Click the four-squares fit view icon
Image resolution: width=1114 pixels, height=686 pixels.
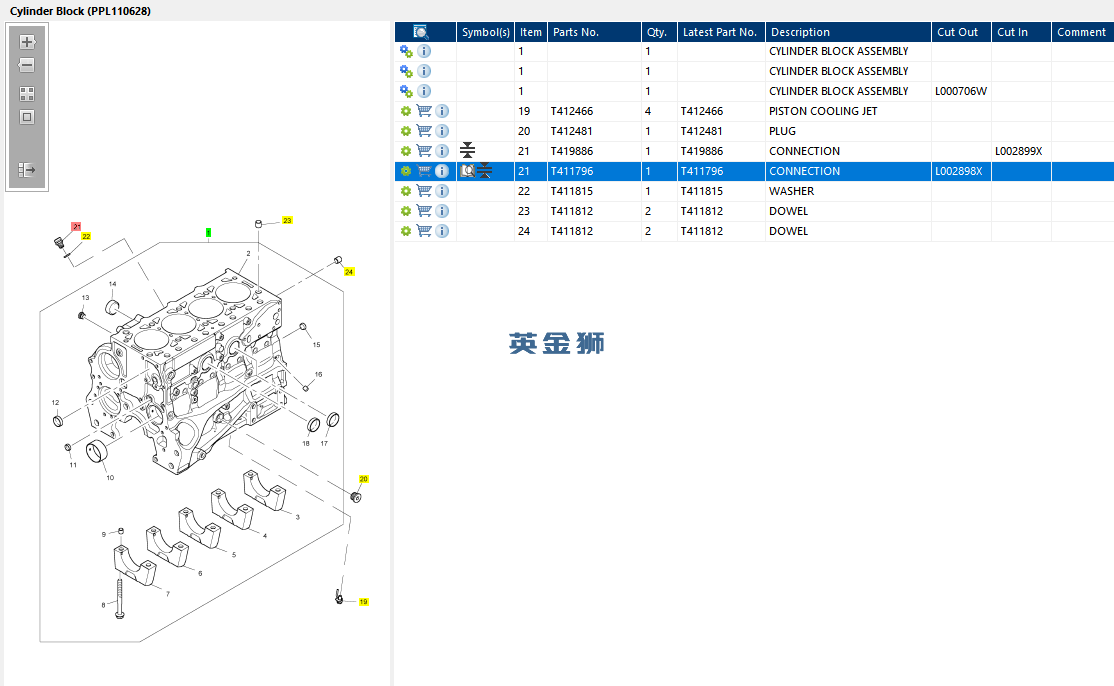pos(27,94)
